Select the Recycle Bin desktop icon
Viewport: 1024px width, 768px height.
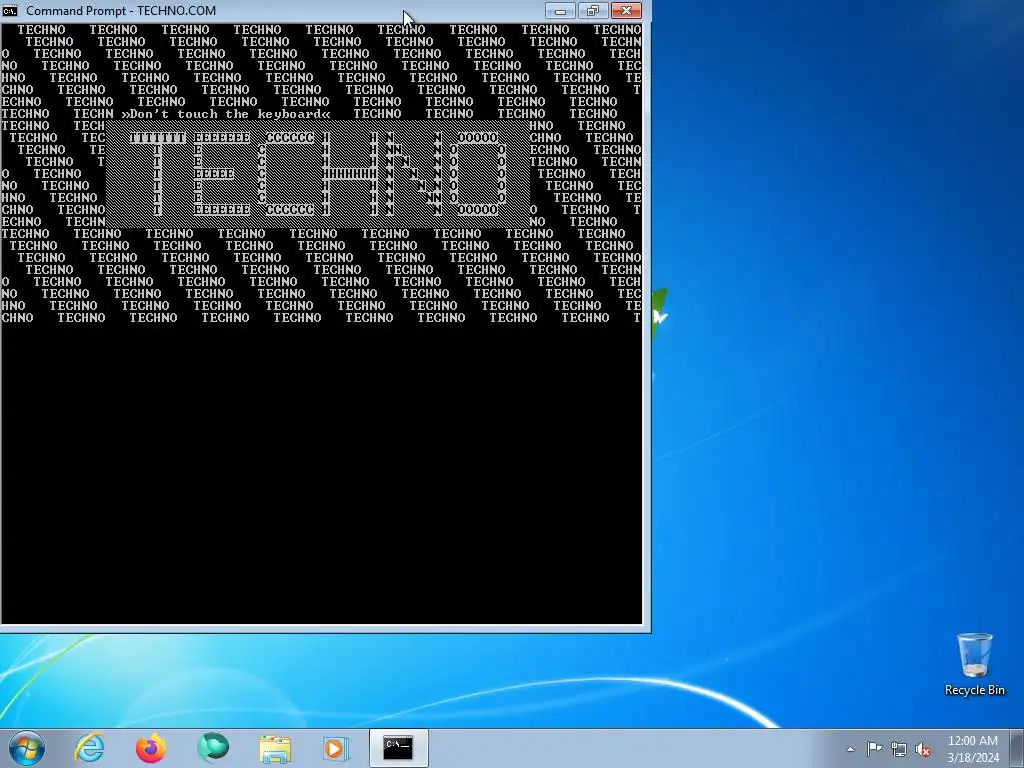974,665
